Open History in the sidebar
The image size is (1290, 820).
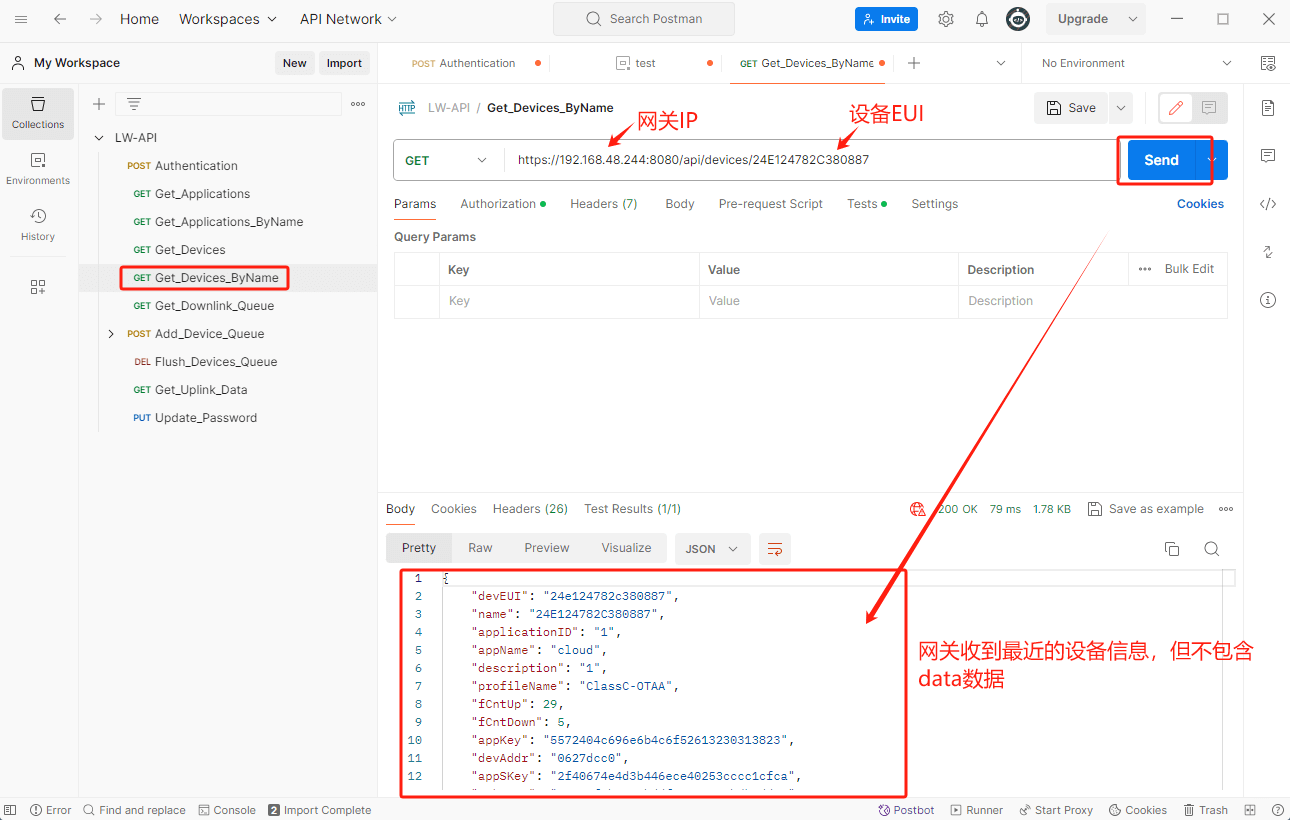pyautogui.click(x=38, y=225)
